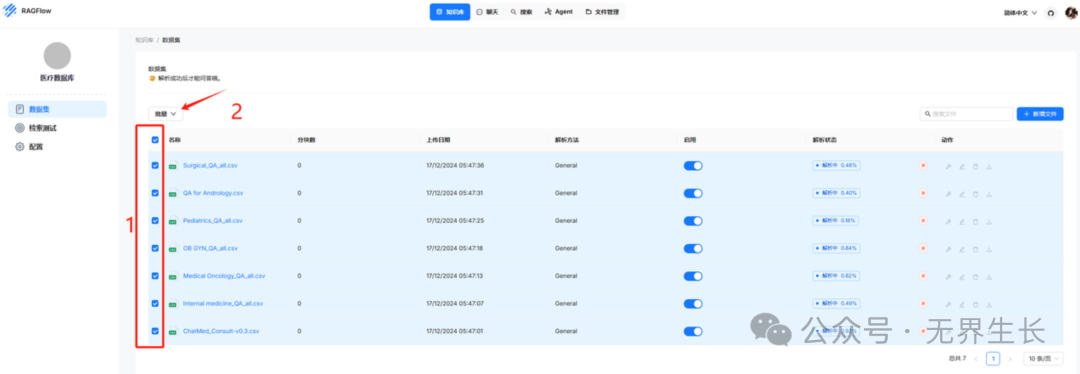Open Surgical_QA_all.csv file link

tap(211, 165)
